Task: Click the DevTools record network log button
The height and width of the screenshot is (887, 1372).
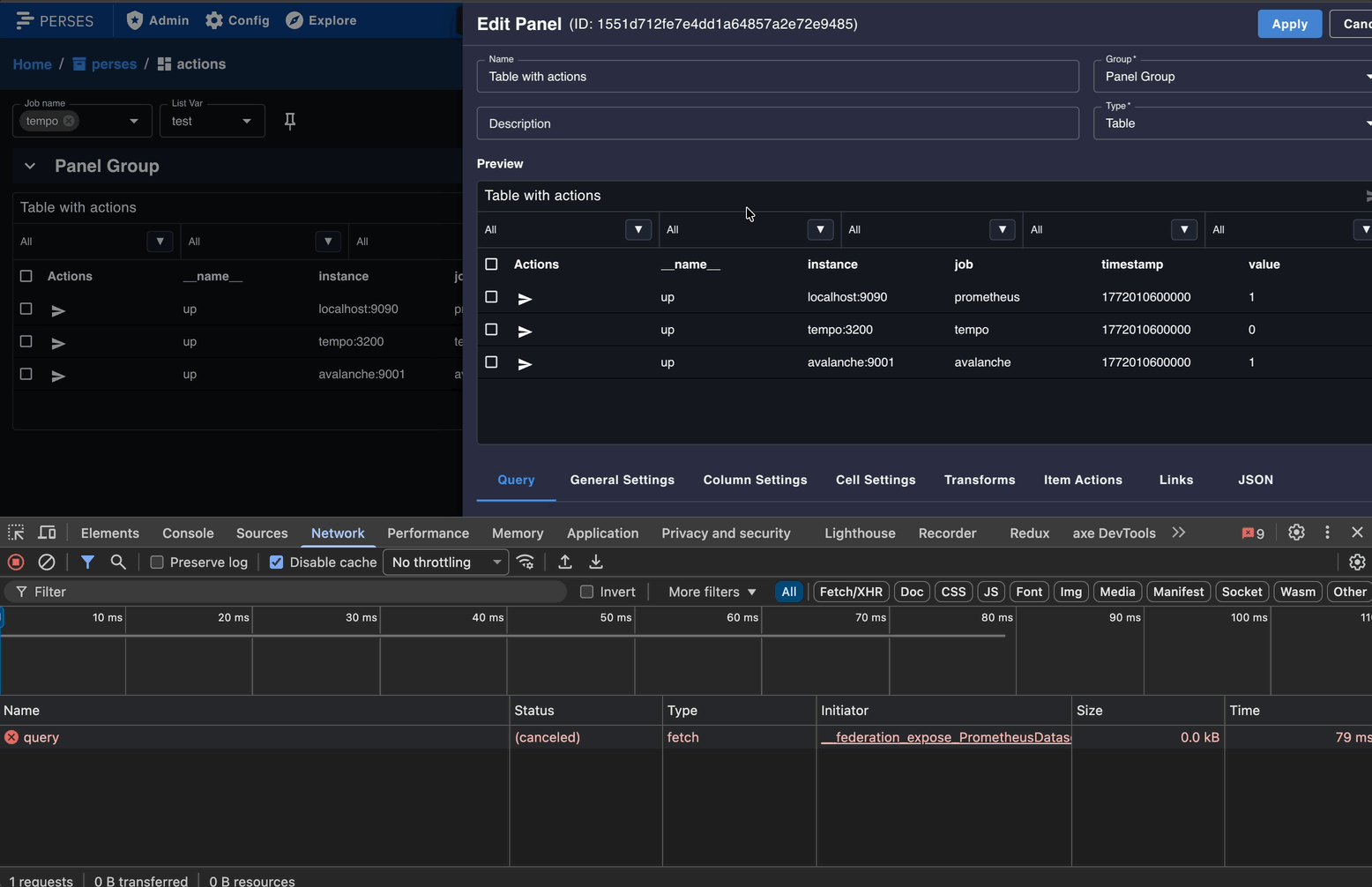Action: pos(16,563)
